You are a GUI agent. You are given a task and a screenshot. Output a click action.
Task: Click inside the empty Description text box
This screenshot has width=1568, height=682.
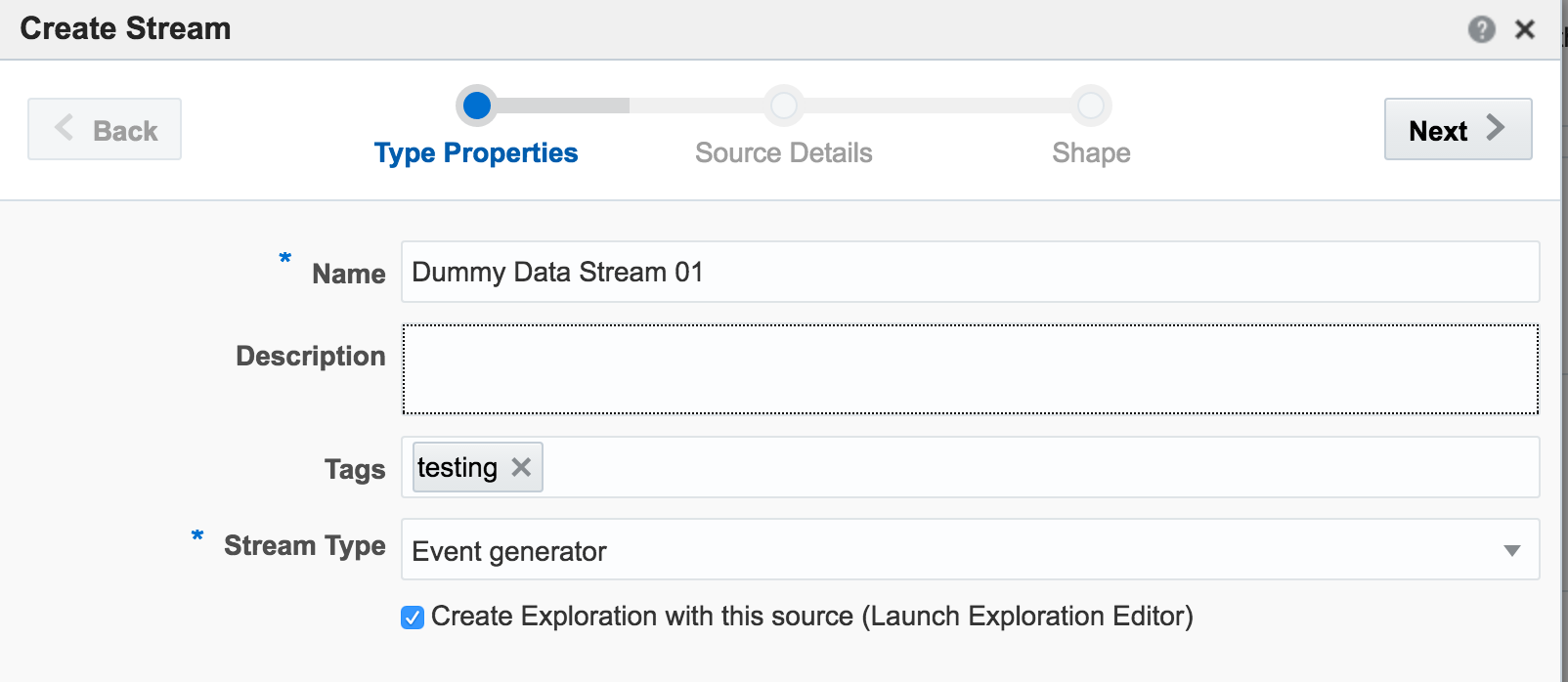tap(970, 369)
